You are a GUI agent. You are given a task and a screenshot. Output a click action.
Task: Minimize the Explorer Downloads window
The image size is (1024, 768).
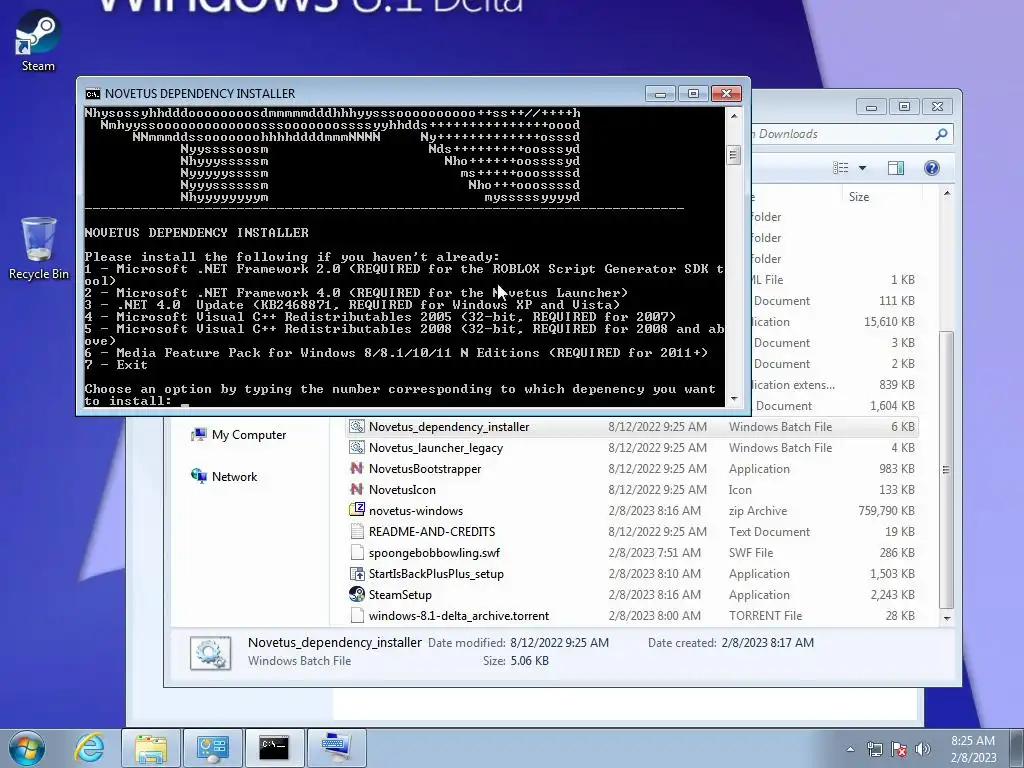coord(871,106)
